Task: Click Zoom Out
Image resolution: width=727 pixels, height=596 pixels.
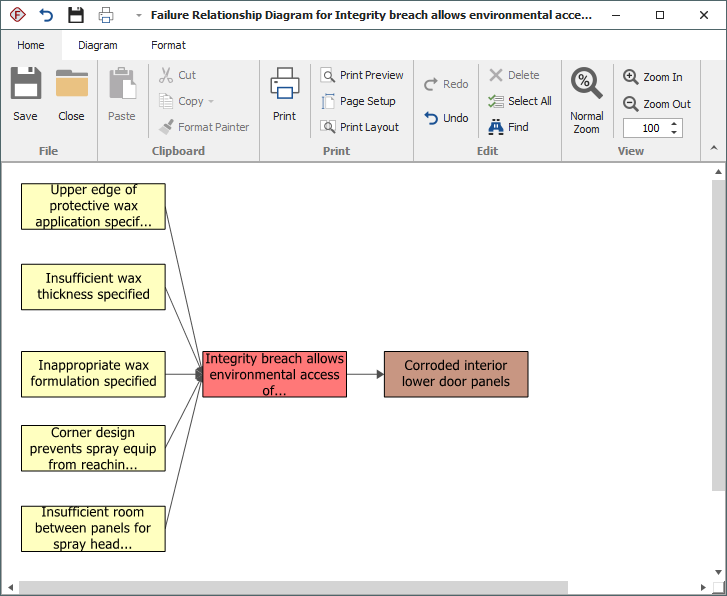Action: coord(657,104)
